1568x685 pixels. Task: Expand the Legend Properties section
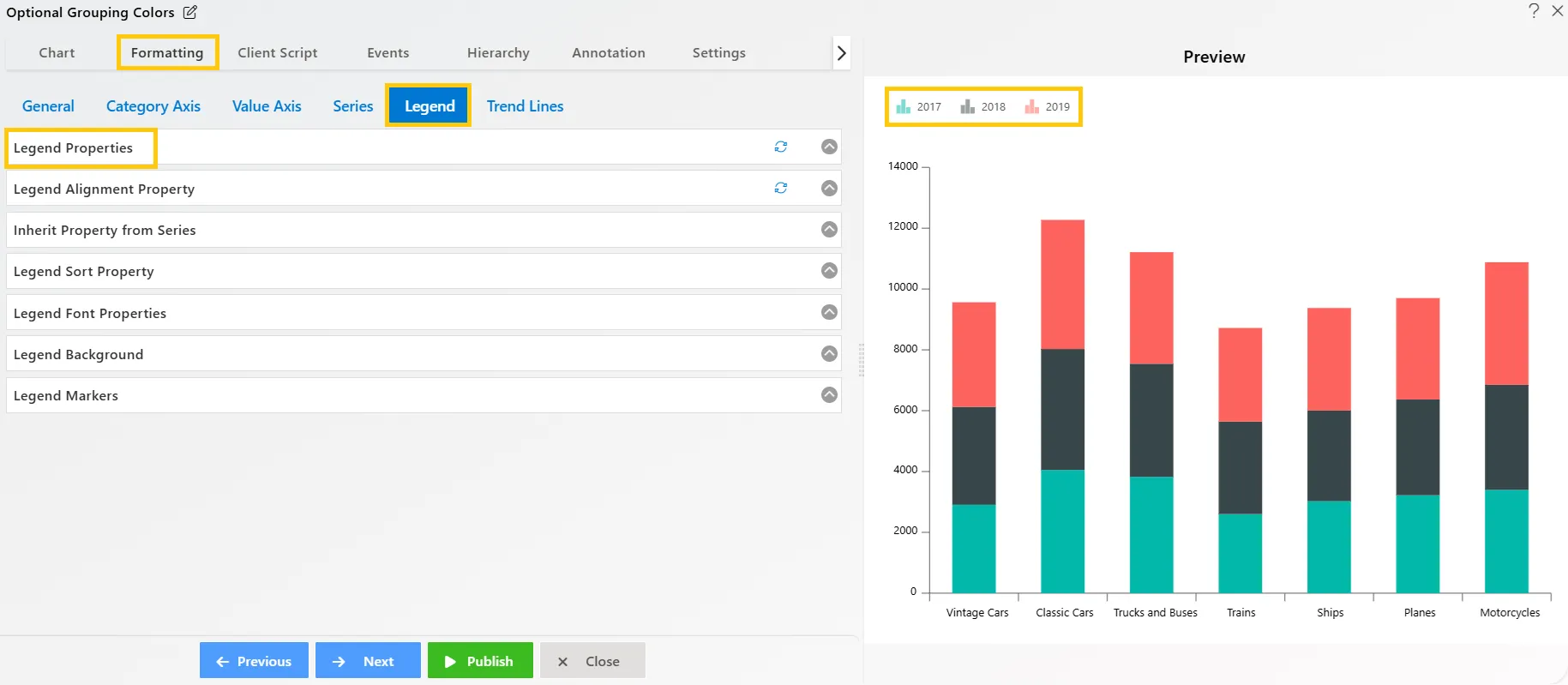pyautogui.click(x=829, y=147)
